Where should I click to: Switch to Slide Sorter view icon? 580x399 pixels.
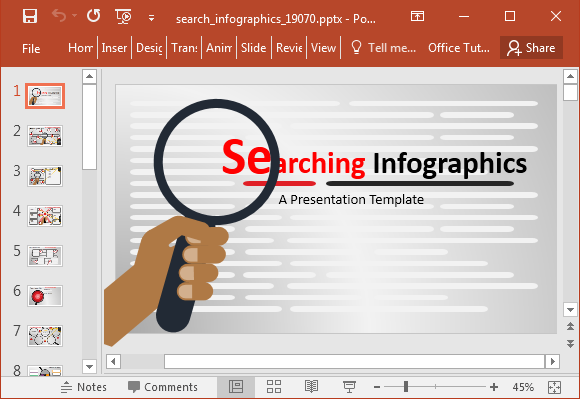pyautogui.click(x=274, y=387)
